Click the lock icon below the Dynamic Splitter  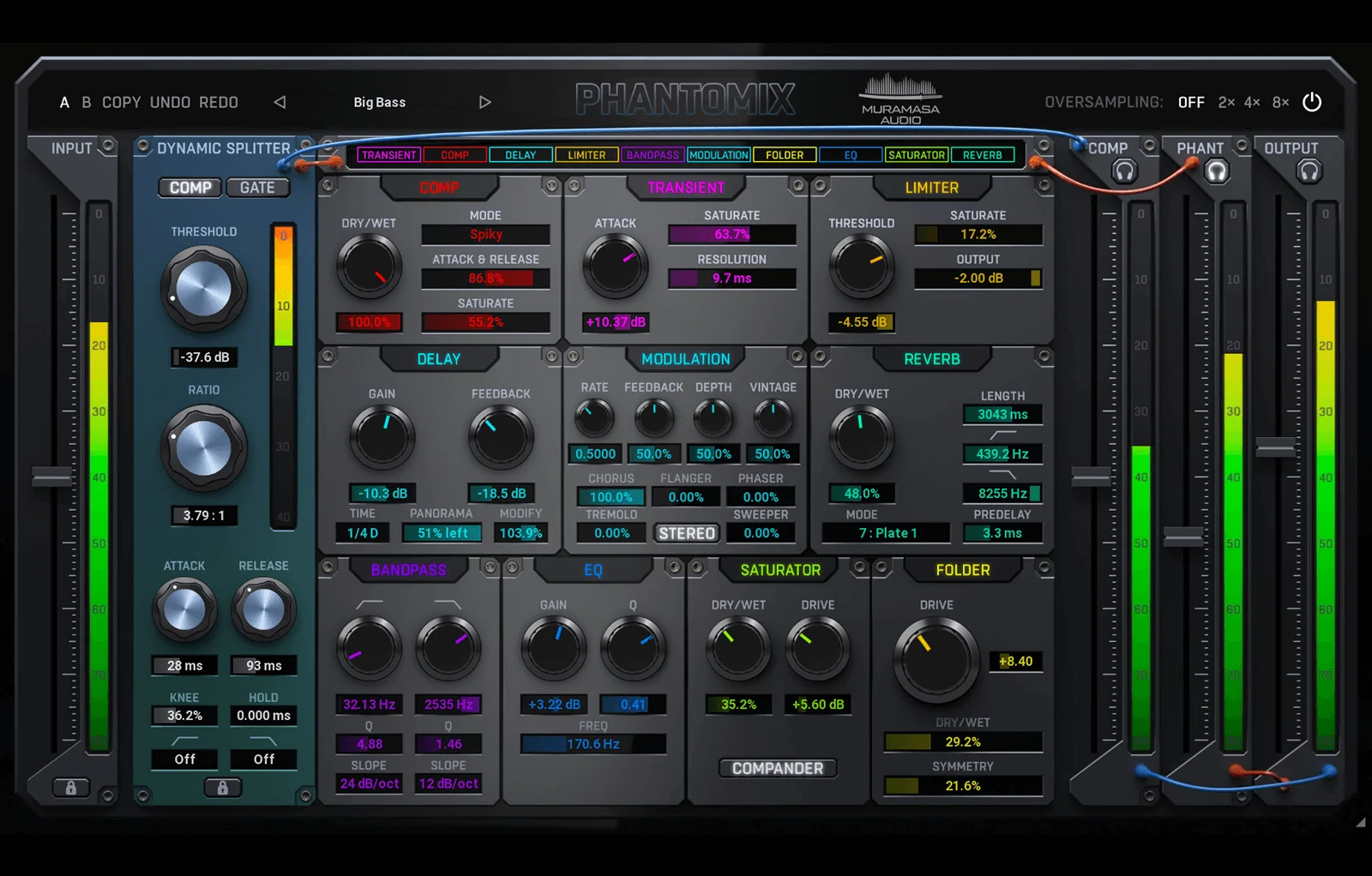[225, 787]
